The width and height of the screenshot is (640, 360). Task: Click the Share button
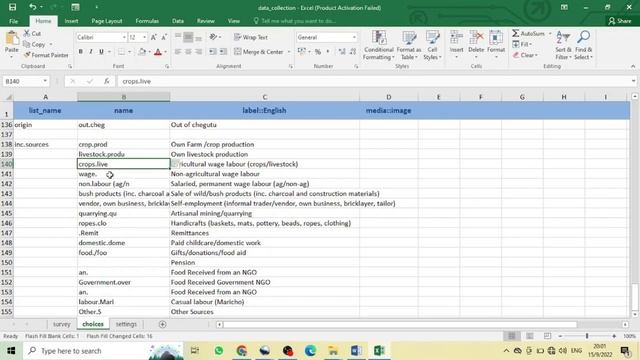coord(620,21)
